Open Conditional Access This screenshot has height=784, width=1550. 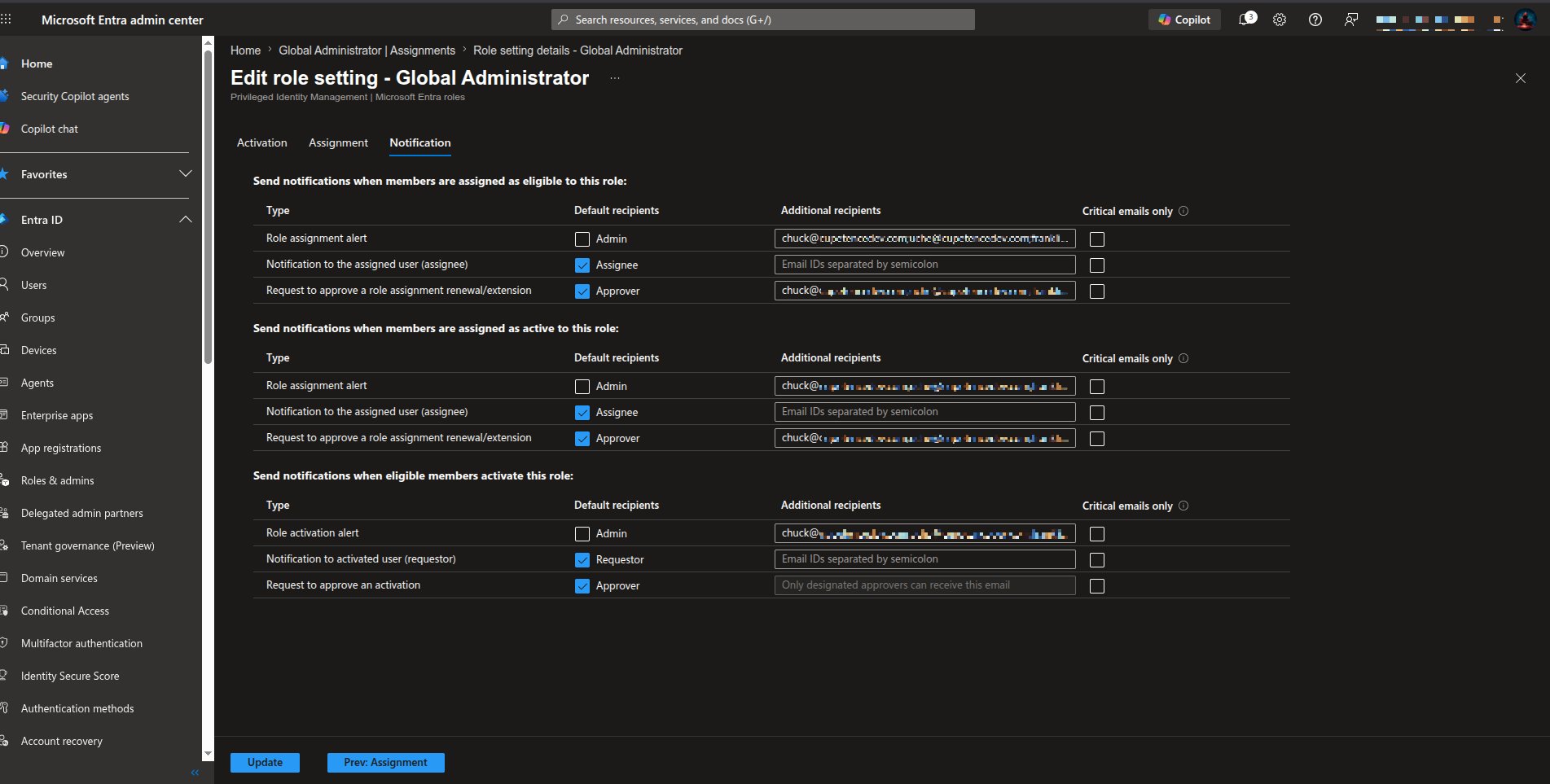[x=64, y=611]
